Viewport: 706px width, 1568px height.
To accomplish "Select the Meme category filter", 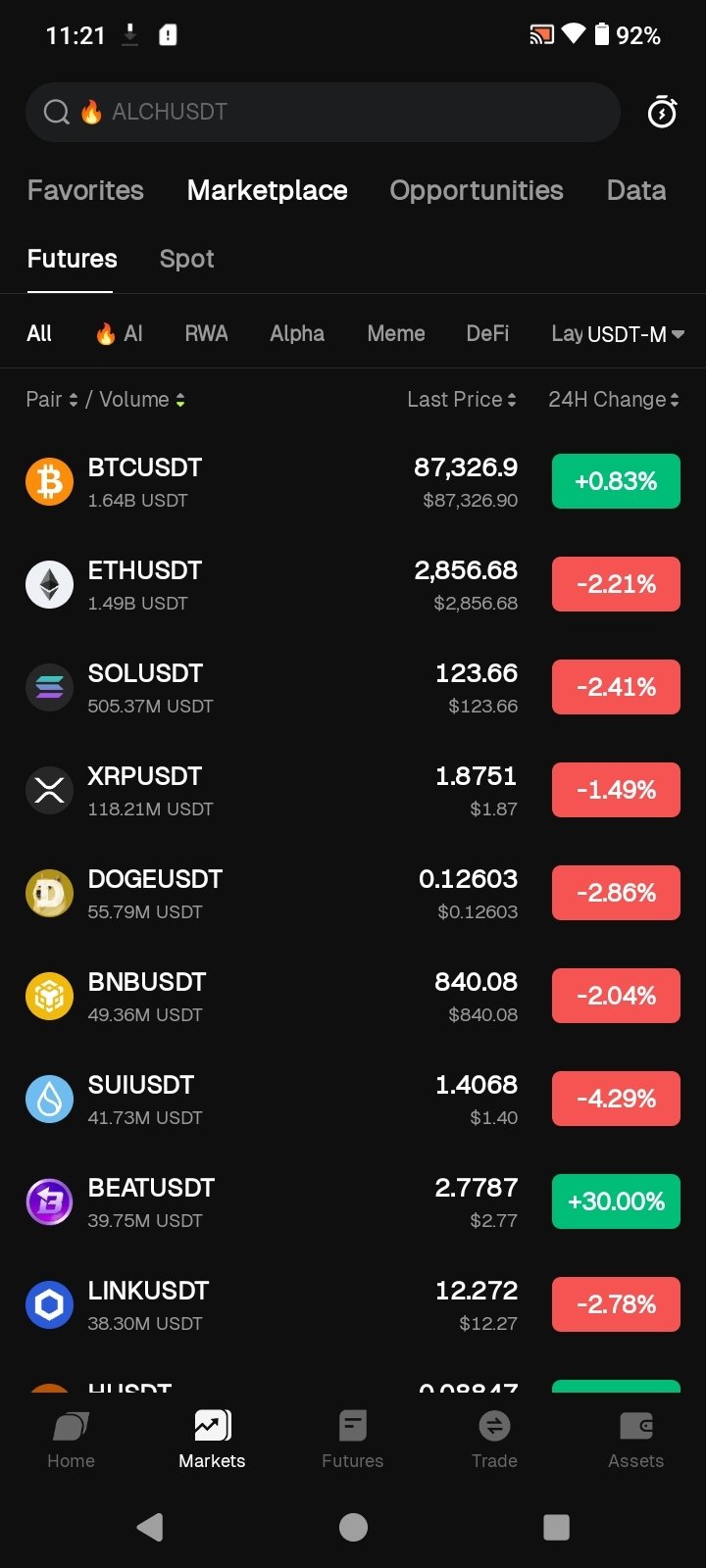I will (396, 334).
